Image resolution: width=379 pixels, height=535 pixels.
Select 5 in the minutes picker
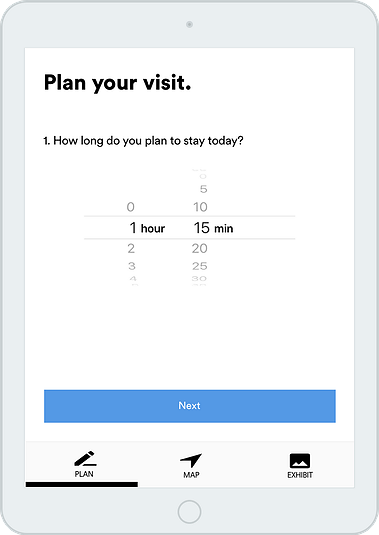click(204, 189)
